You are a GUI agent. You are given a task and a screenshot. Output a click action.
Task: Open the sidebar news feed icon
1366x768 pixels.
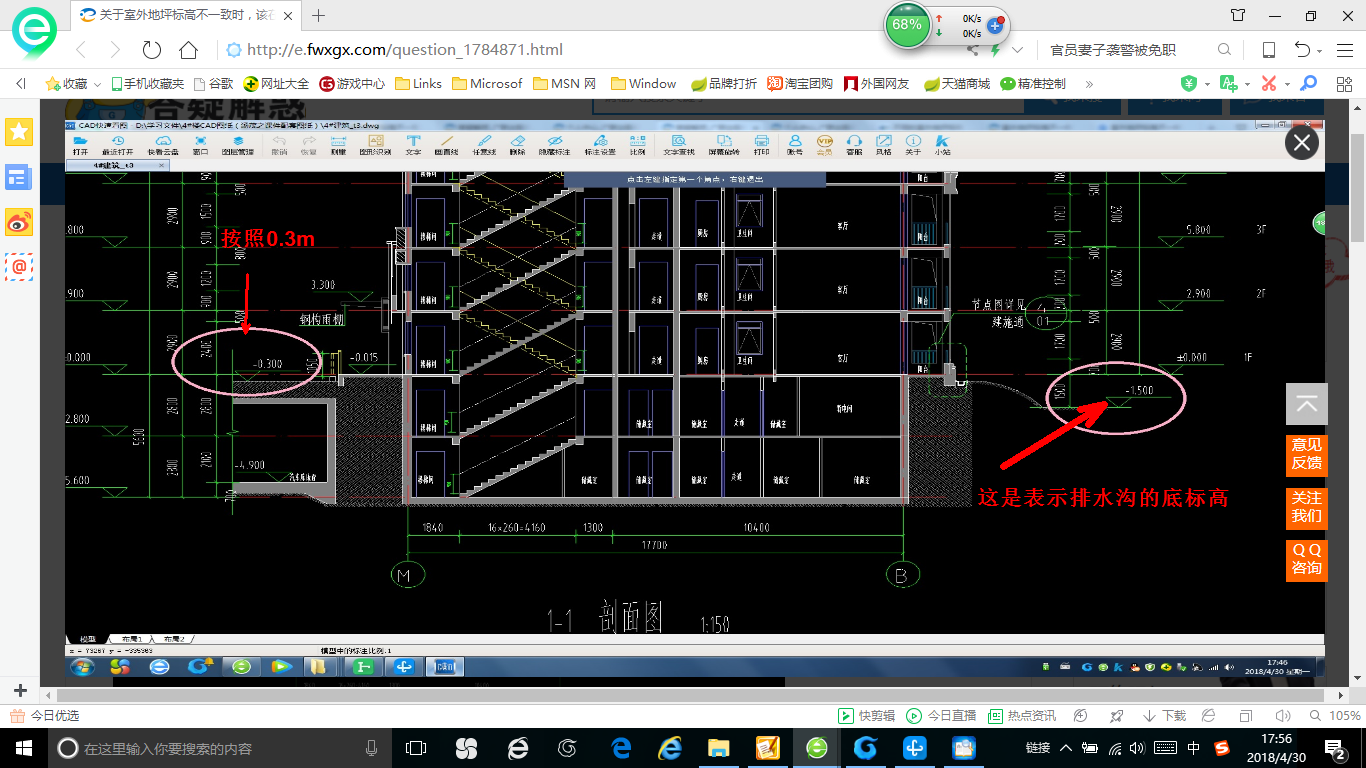(19, 178)
